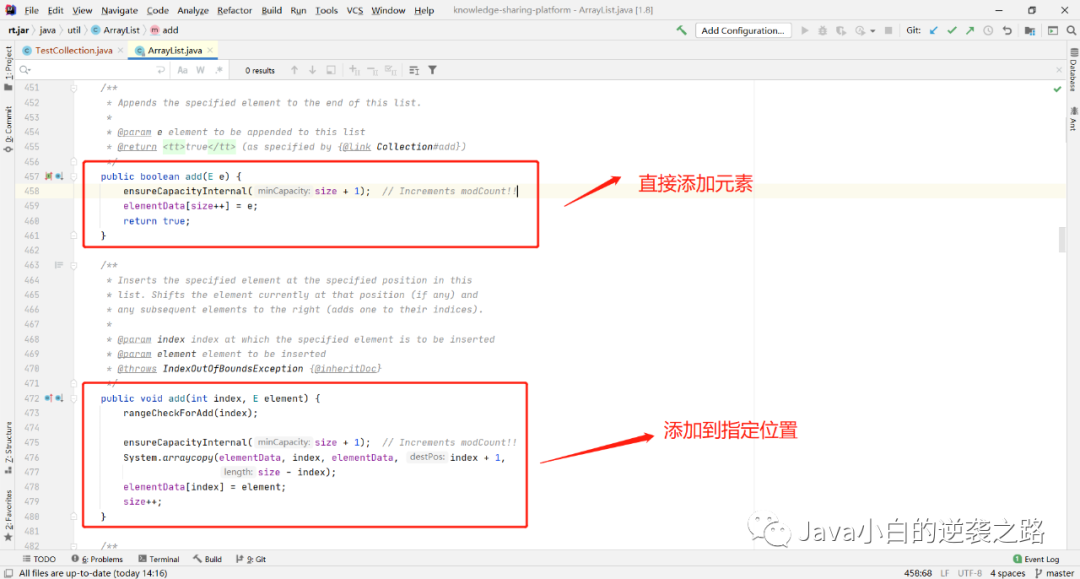Close the find bar with X

coord(1059,70)
